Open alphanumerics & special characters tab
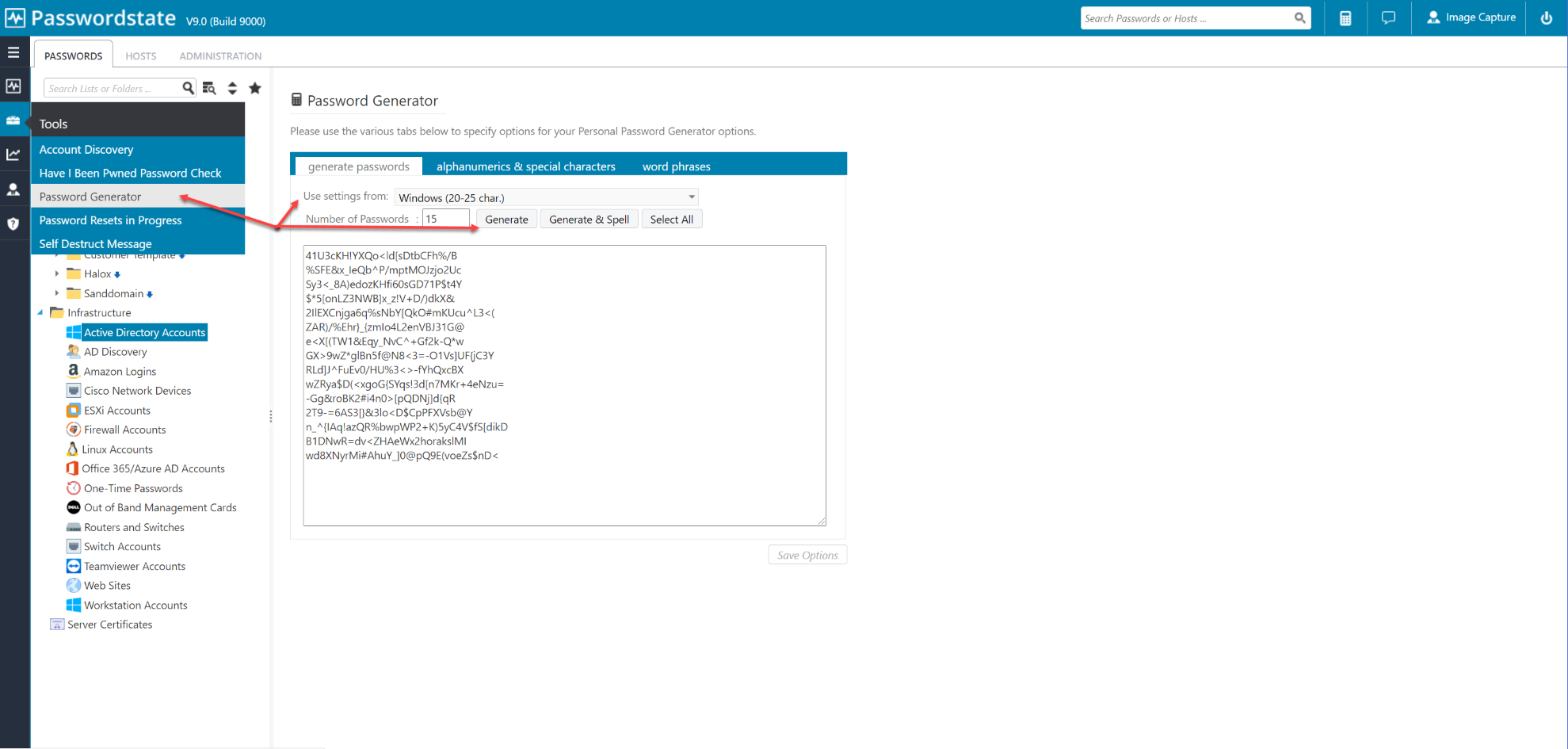 pyautogui.click(x=526, y=166)
